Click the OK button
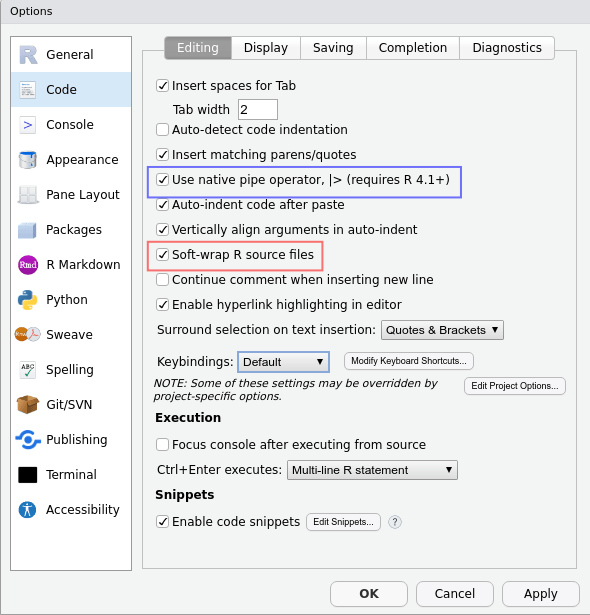Screen dimensions: 590x615 369,594
